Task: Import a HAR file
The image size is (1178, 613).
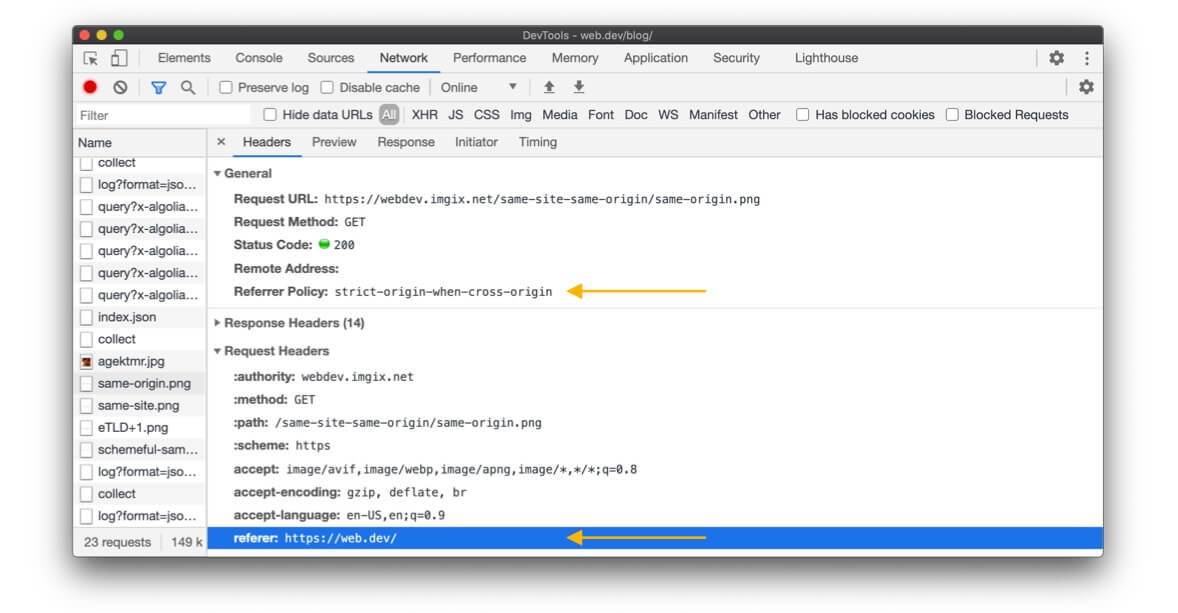Action: [x=549, y=88]
